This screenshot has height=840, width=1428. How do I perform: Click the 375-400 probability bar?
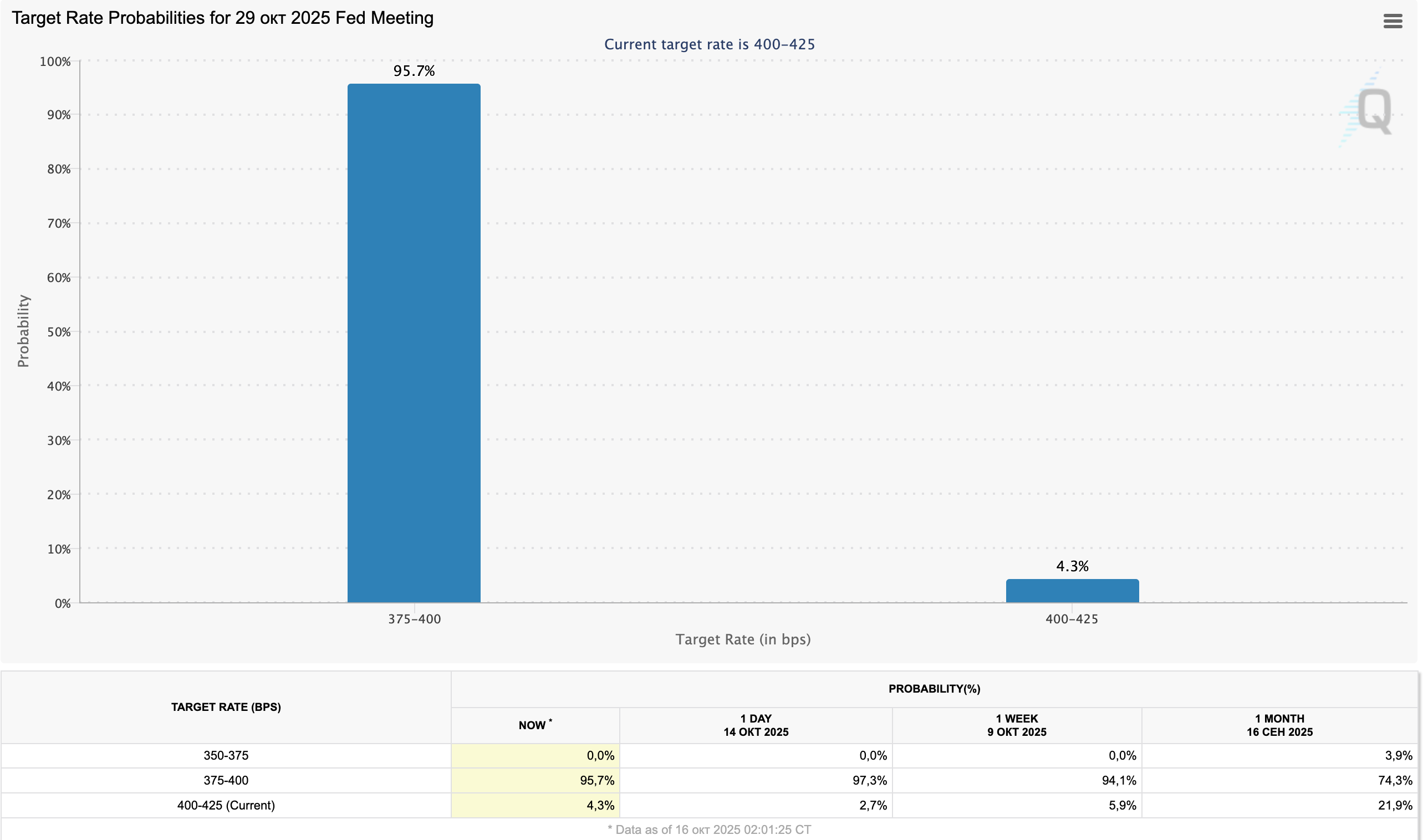[x=414, y=342]
